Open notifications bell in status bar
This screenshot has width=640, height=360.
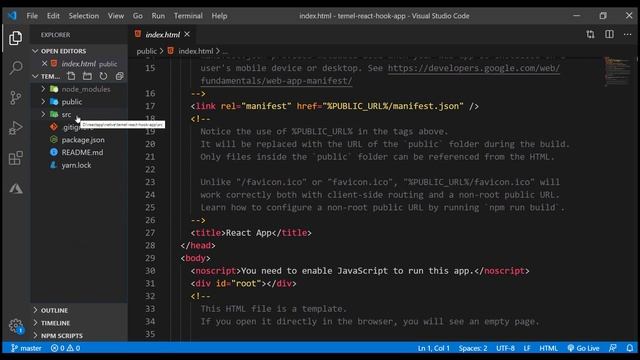(630, 348)
